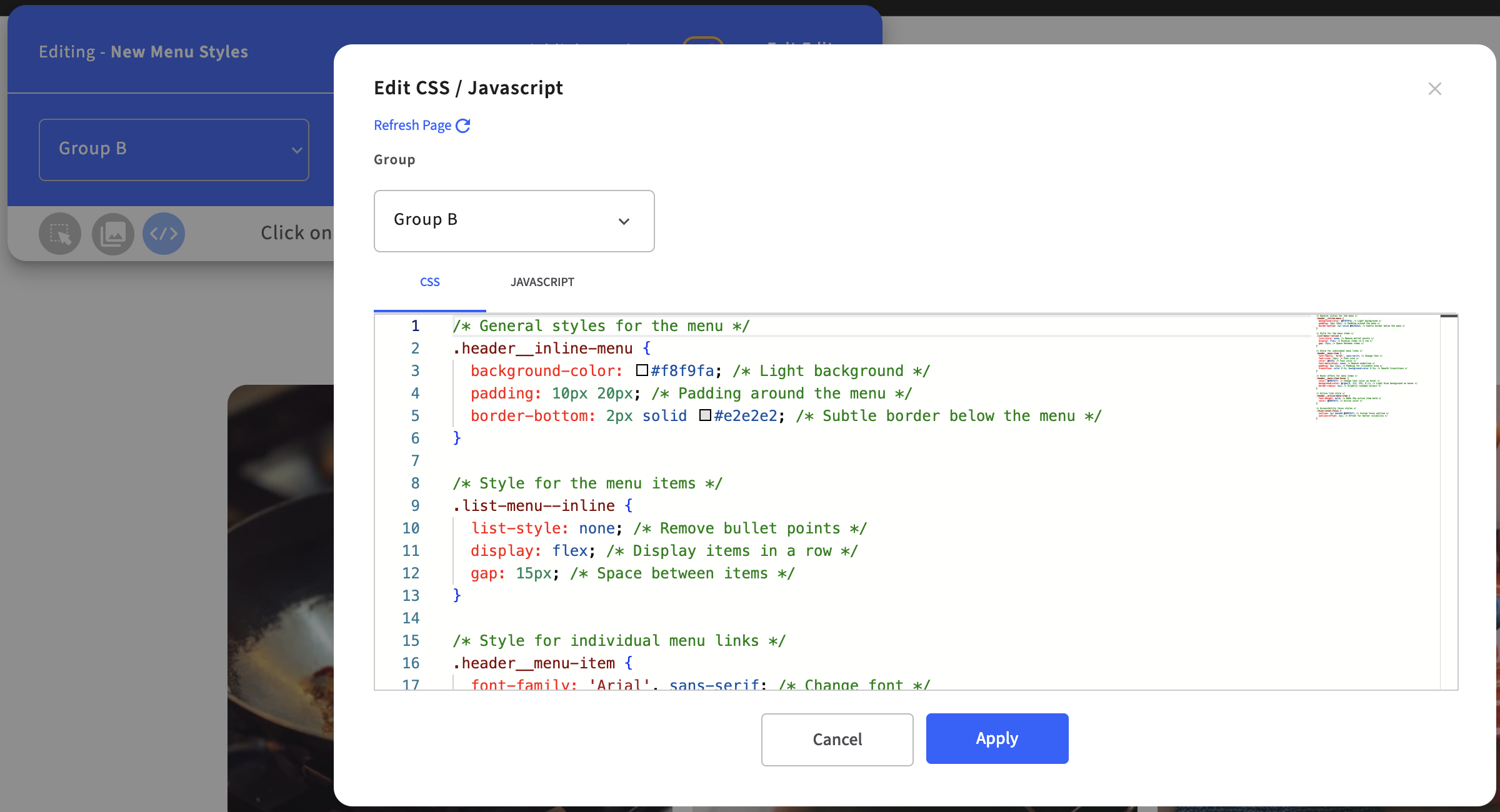The width and height of the screenshot is (1500, 812).
Task: Click the Refresh Page link
Action: 412,126
